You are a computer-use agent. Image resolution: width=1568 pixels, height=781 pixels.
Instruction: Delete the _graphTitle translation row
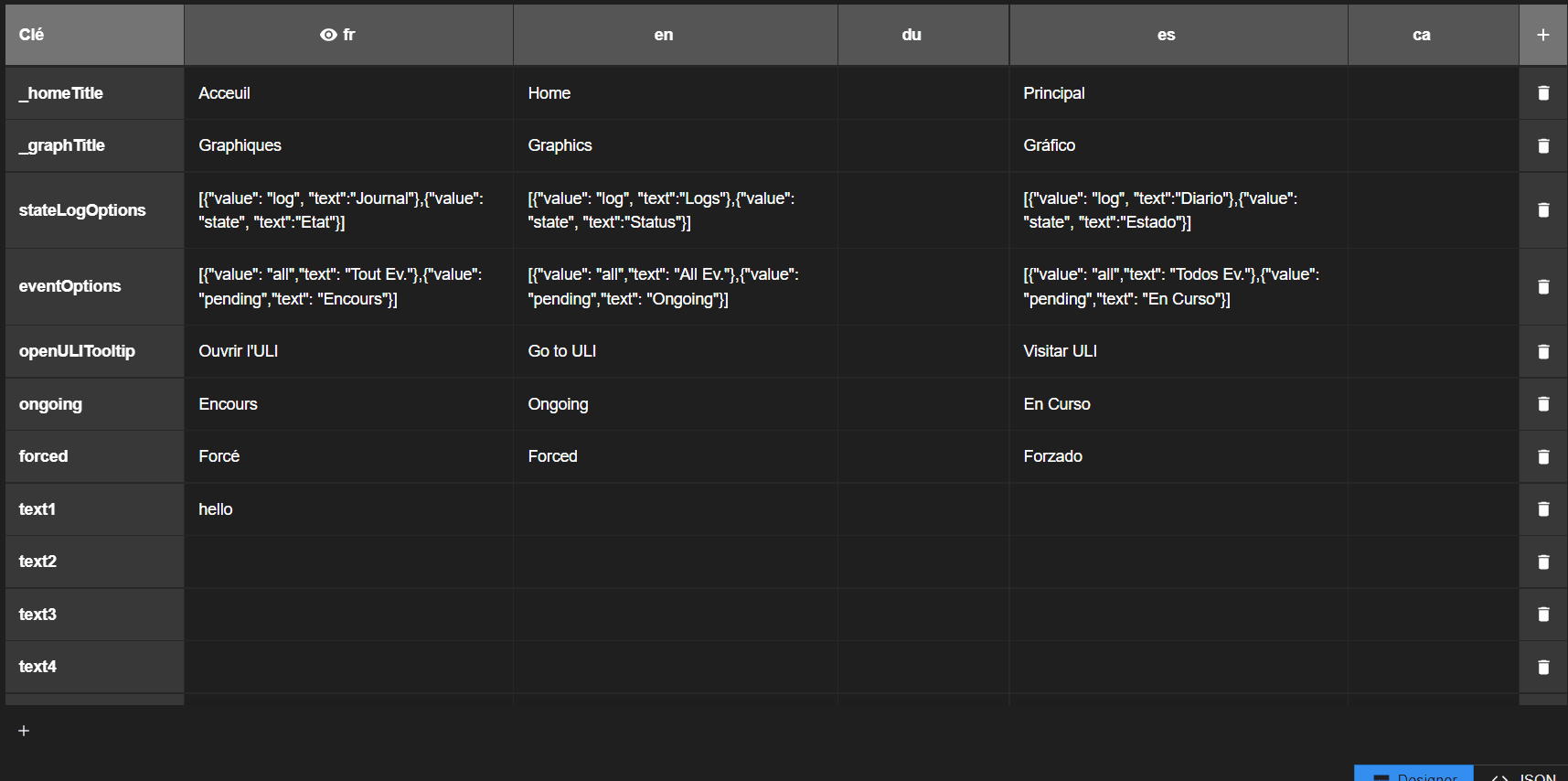click(x=1543, y=145)
